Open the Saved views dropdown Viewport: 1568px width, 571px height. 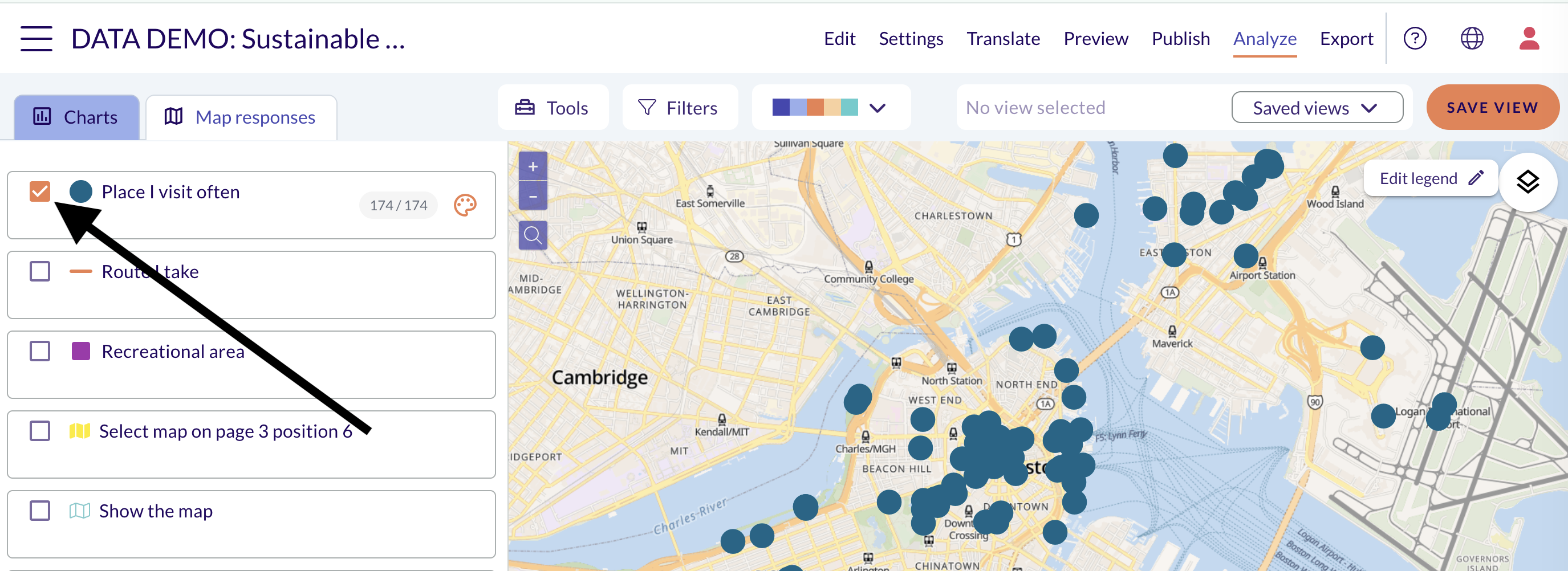pos(1317,108)
